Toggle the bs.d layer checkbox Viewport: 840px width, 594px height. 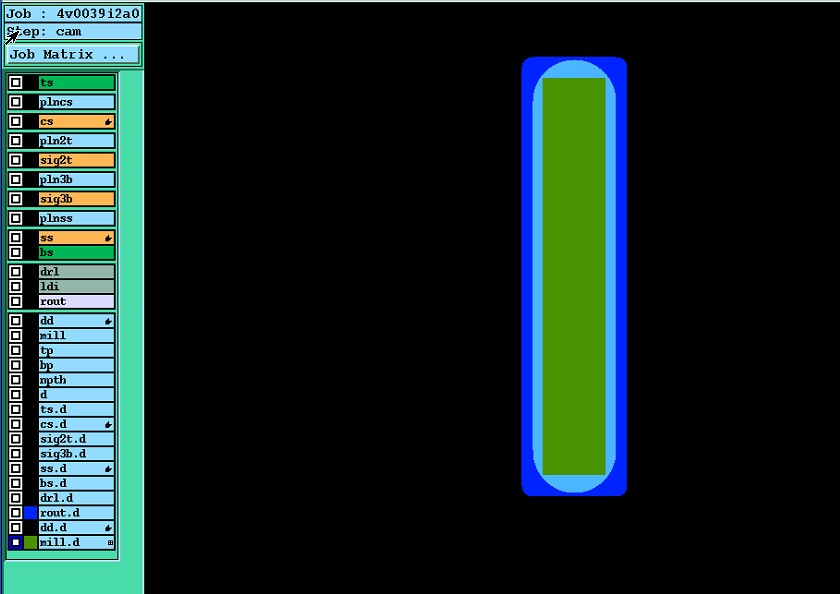point(16,483)
